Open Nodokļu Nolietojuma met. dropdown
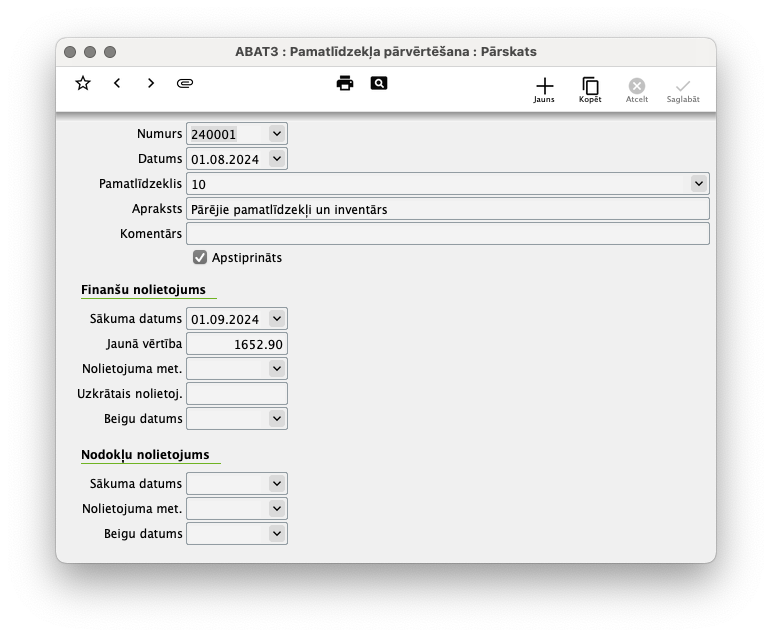This screenshot has height=637, width=772. click(277, 509)
